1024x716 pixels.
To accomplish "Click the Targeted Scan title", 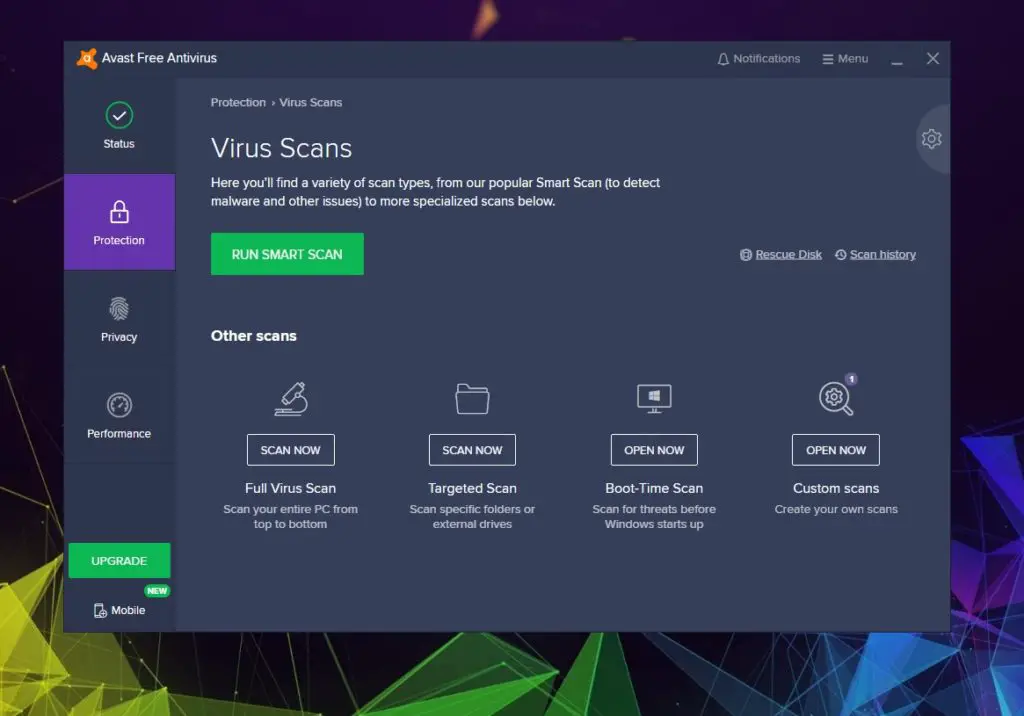I will point(472,488).
